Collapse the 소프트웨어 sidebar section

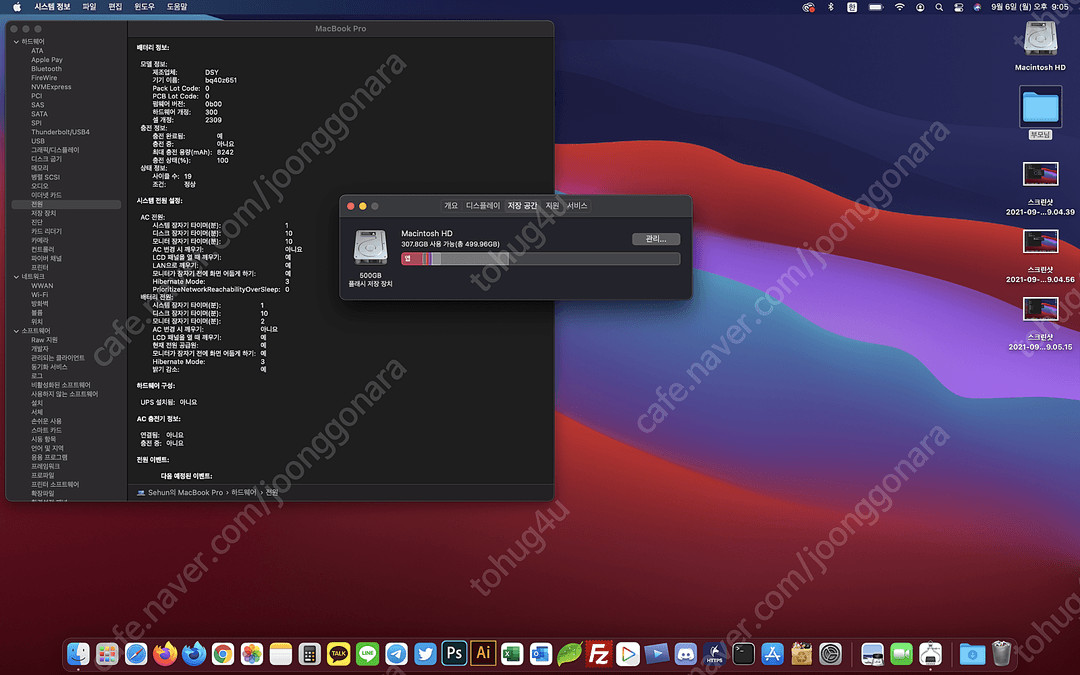pos(15,330)
